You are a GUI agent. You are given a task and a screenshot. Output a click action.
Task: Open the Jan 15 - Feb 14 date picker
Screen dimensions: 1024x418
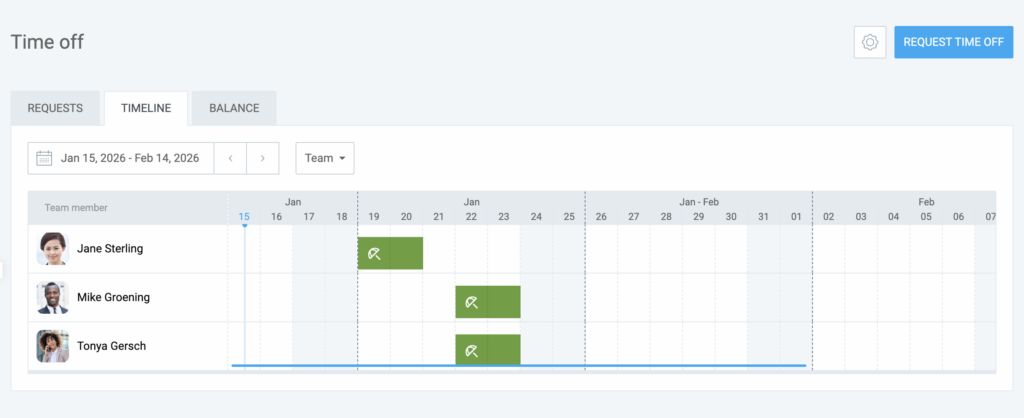[x=129, y=158]
